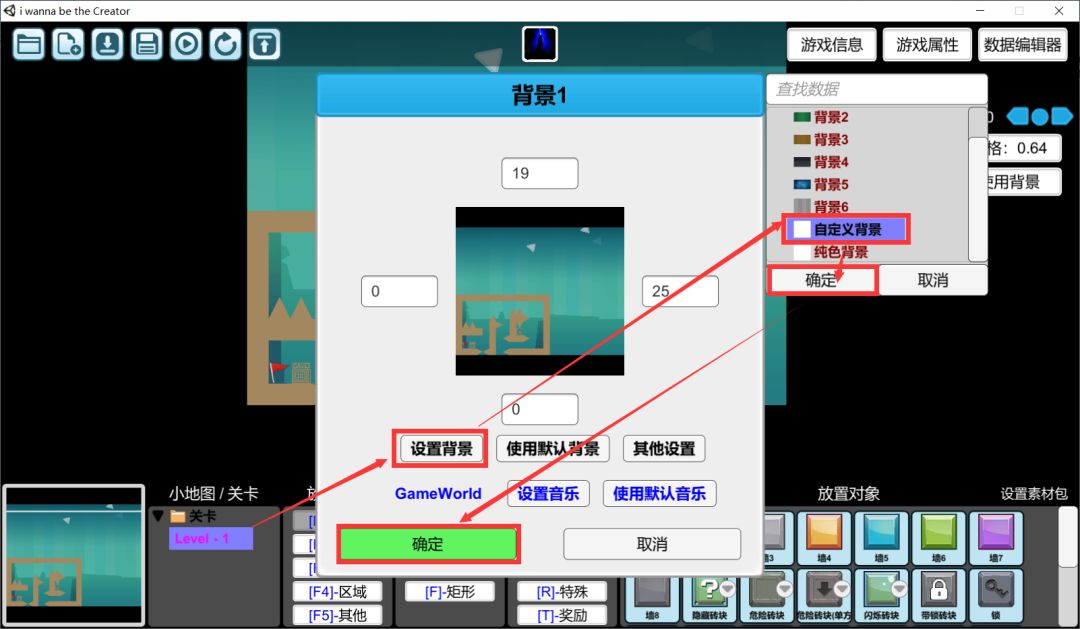Open the 游戏属性 panel

(x=926, y=44)
